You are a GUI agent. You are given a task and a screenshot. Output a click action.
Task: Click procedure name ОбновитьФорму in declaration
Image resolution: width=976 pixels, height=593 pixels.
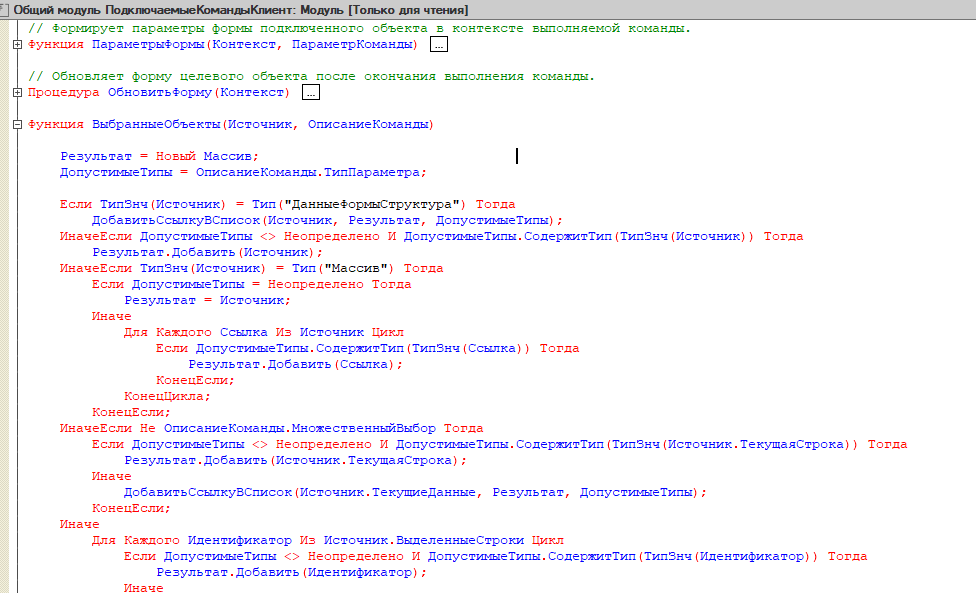160,92
